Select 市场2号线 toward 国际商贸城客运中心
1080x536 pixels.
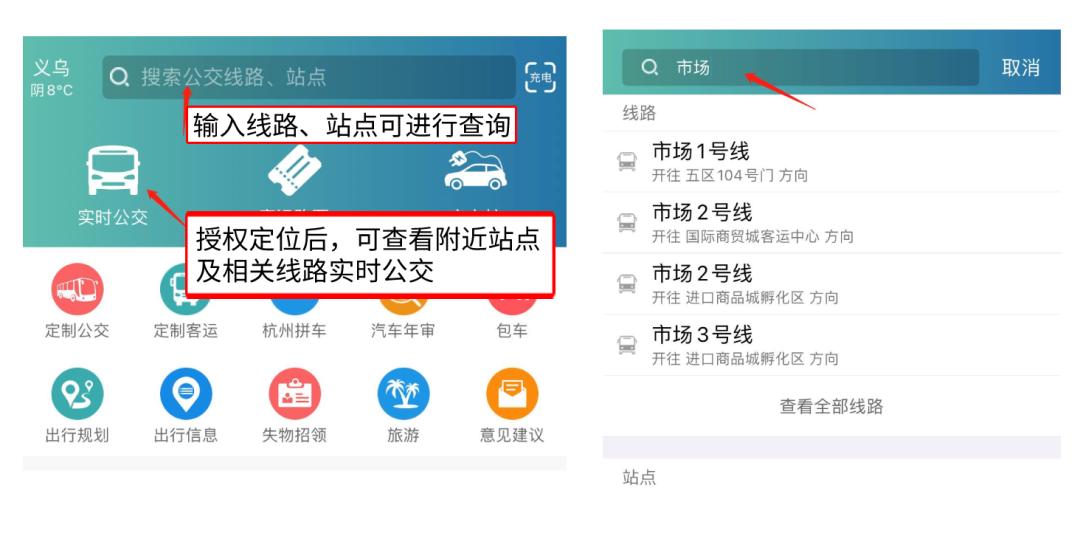(x=831, y=223)
